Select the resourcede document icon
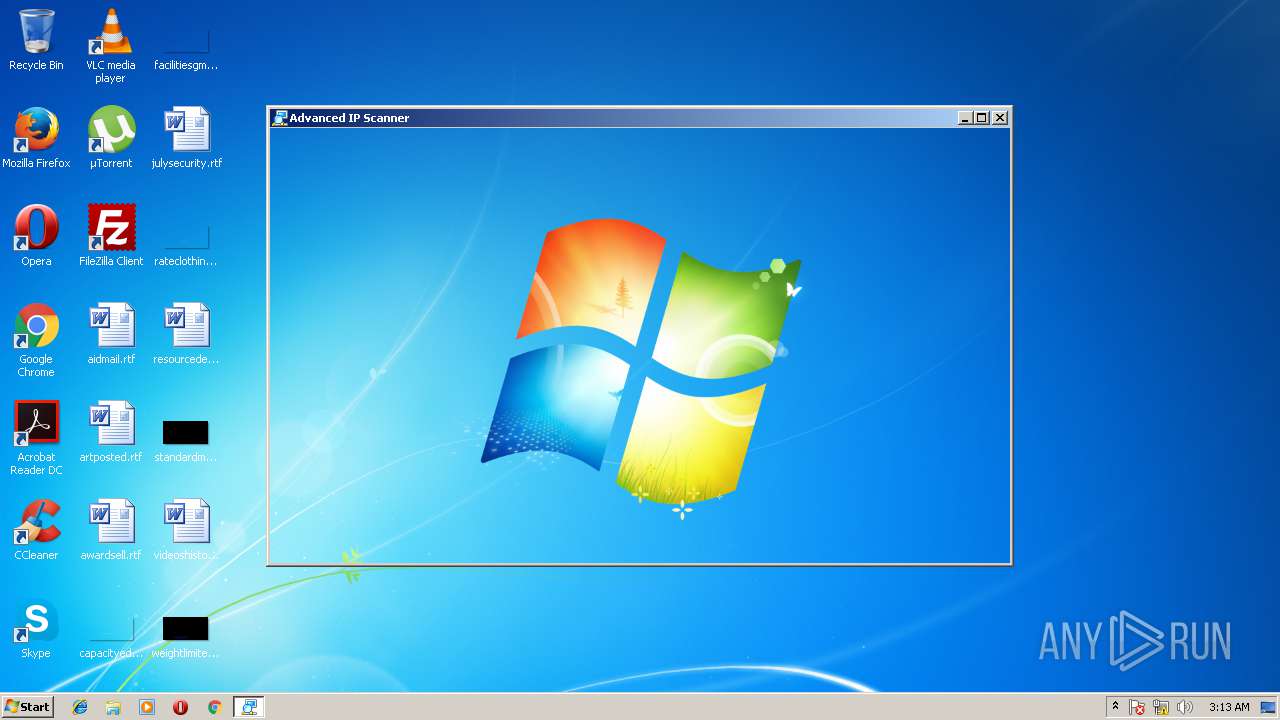Image resolution: width=1280 pixels, height=720 pixels. point(186,334)
